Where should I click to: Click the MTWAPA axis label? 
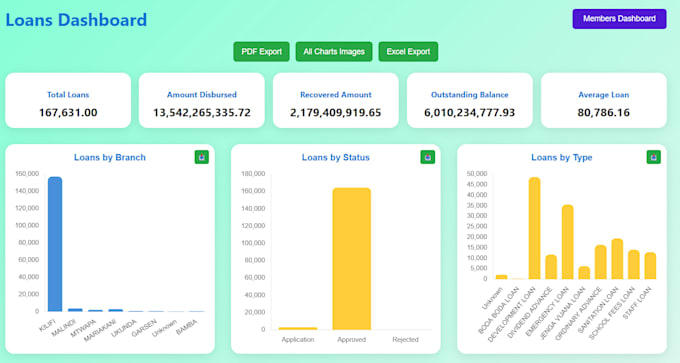pyautogui.click(x=83, y=328)
